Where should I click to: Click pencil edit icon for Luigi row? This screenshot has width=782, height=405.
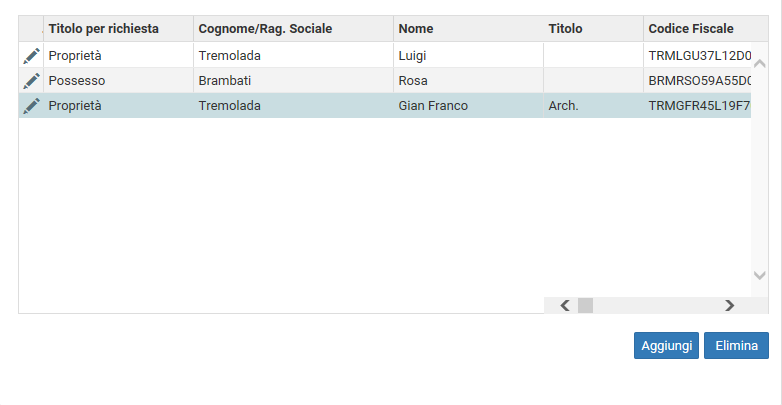[x=31, y=56]
